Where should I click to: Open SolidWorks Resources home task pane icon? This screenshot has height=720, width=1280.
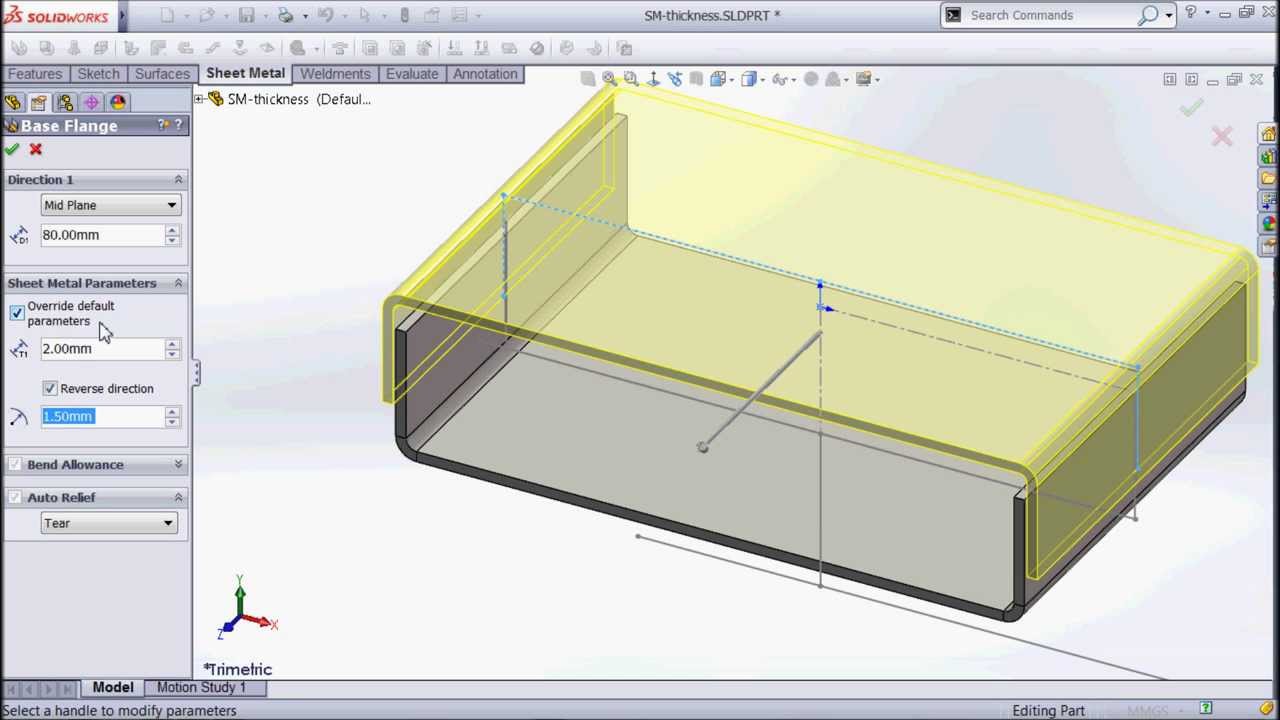(x=1269, y=134)
